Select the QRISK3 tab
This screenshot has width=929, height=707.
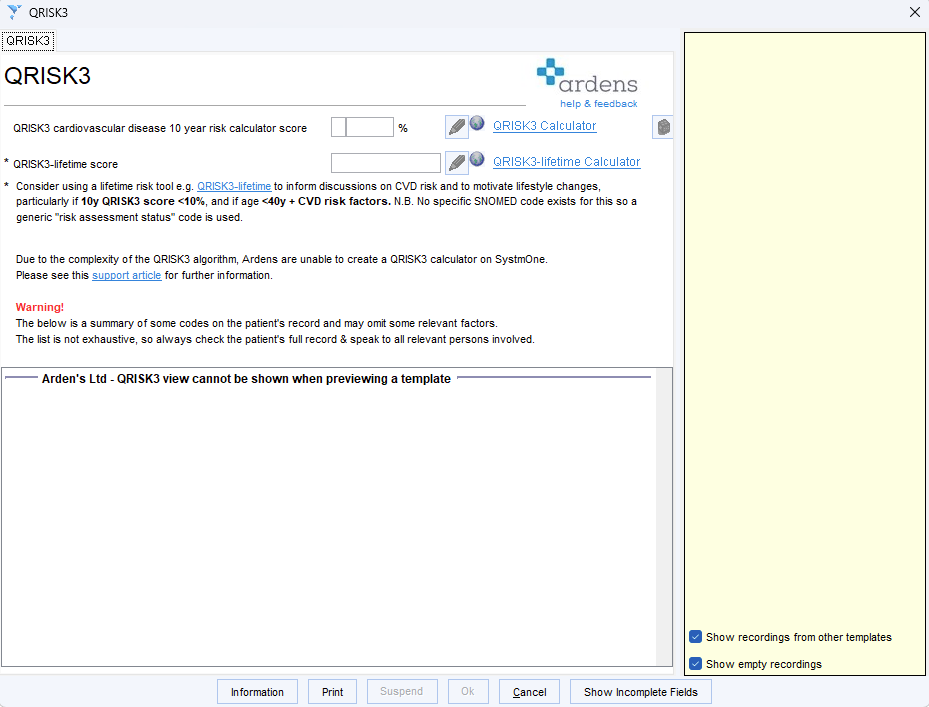(x=28, y=41)
